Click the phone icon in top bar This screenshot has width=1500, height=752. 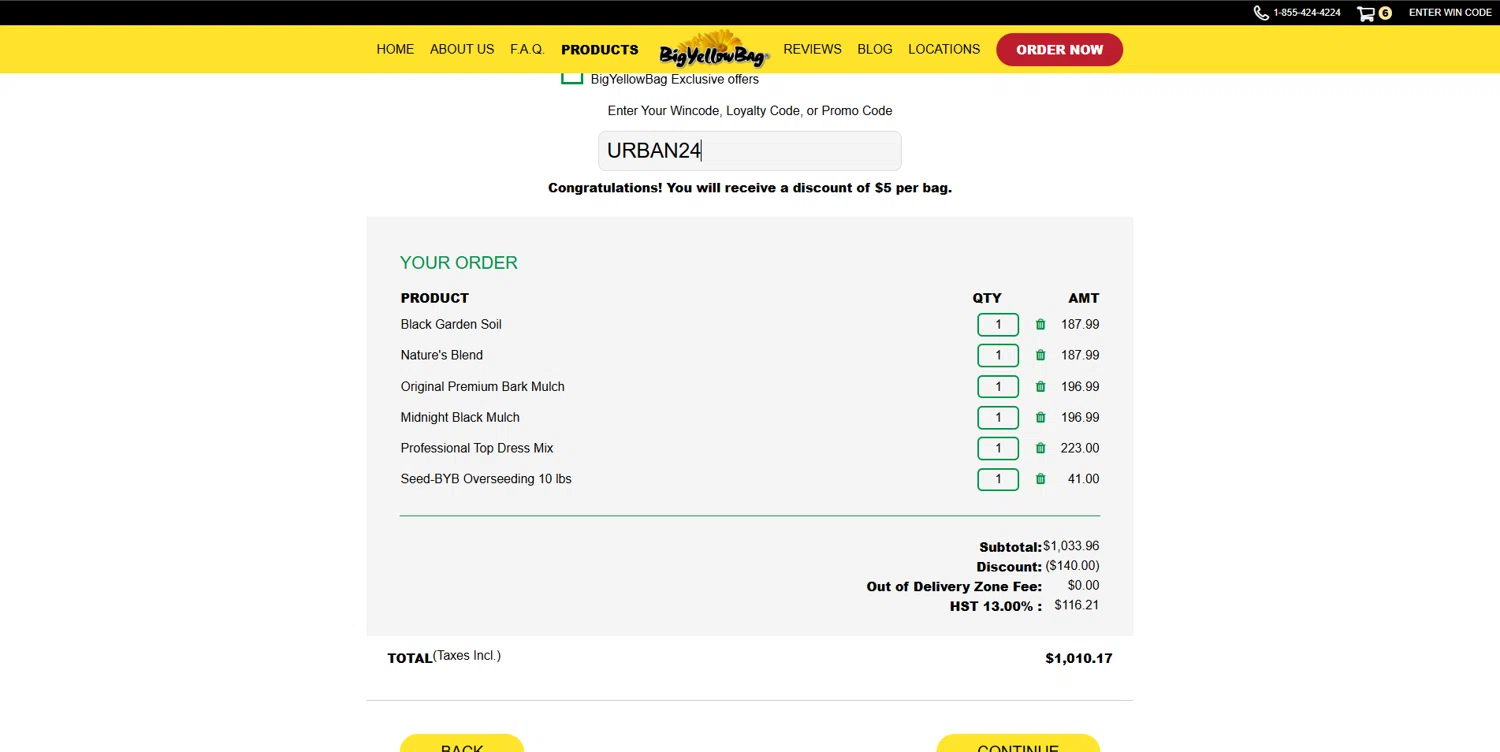(1261, 13)
